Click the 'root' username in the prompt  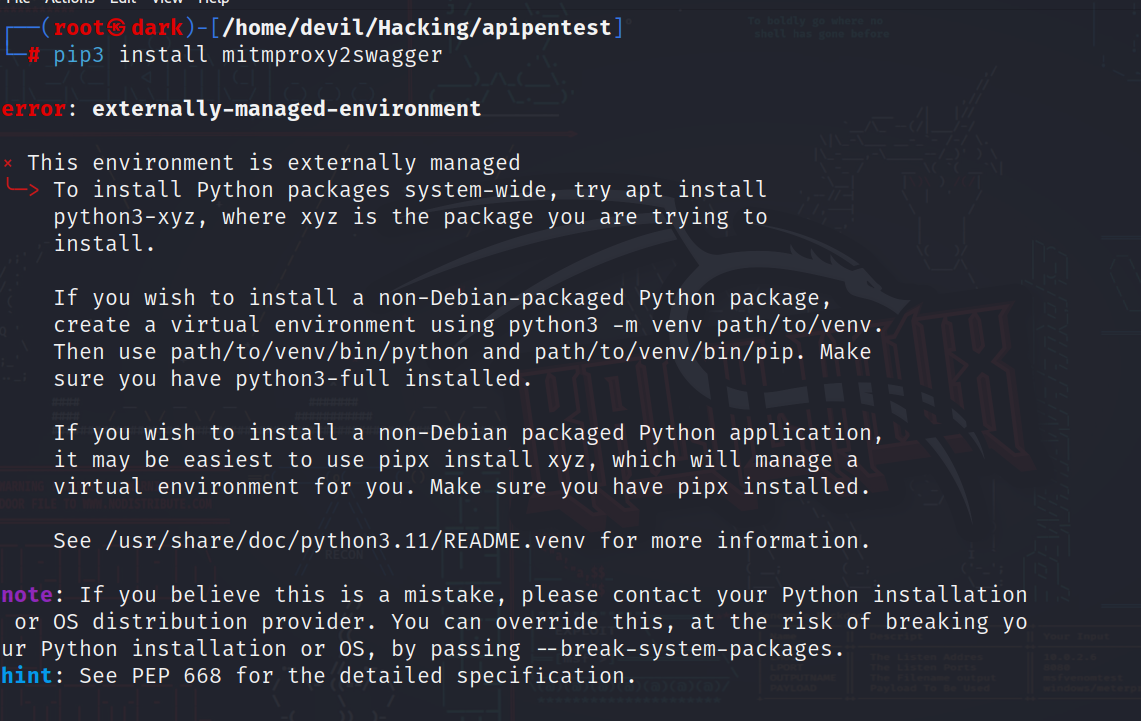point(79,28)
